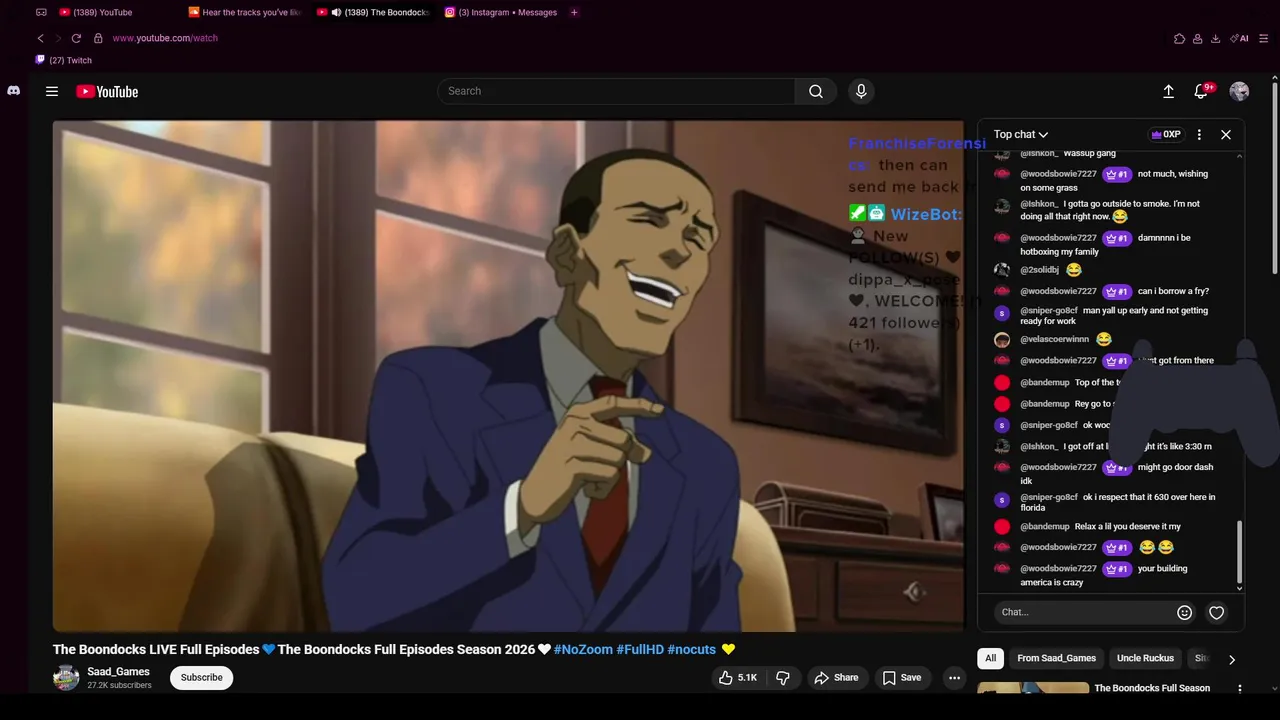The height and width of the screenshot is (720, 1280).
Task: Open the browser downloads icon
Action: pyautogui.click(x=1215, y=38)
